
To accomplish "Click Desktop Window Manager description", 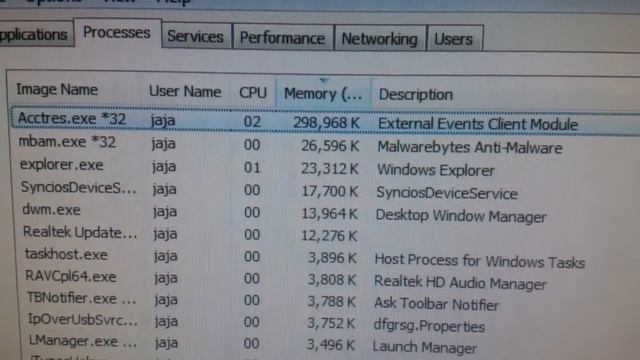I will tap(461, 216).
